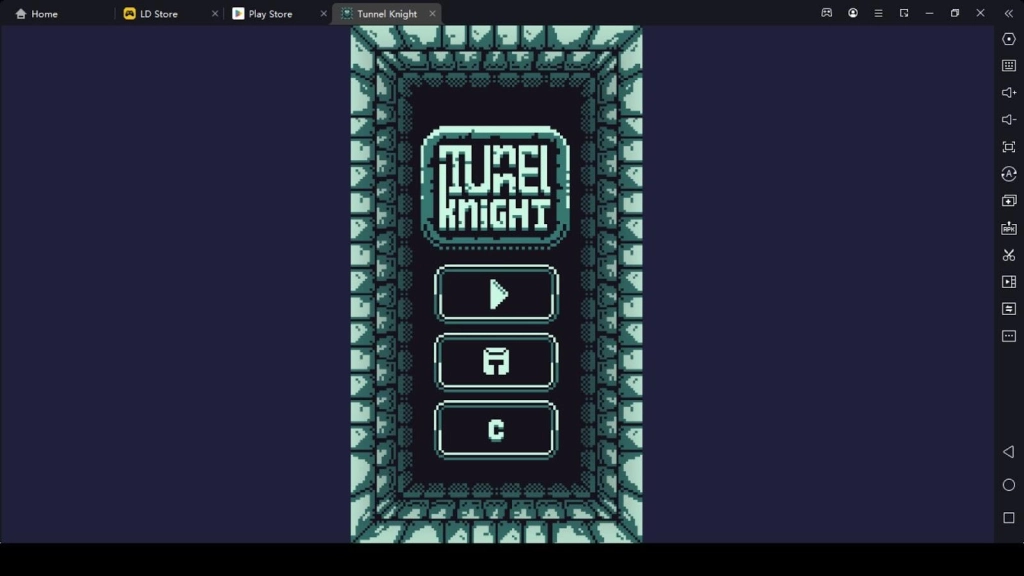Take a screenshot with the scissors icon

point(1009,254)
